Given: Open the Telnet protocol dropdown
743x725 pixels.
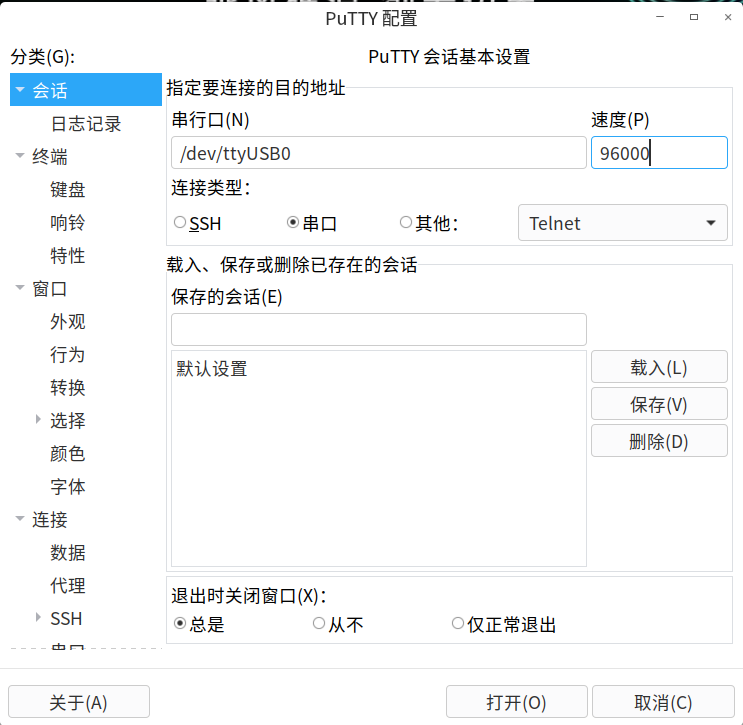Looking at the screenshot, I should pos(623,223).
